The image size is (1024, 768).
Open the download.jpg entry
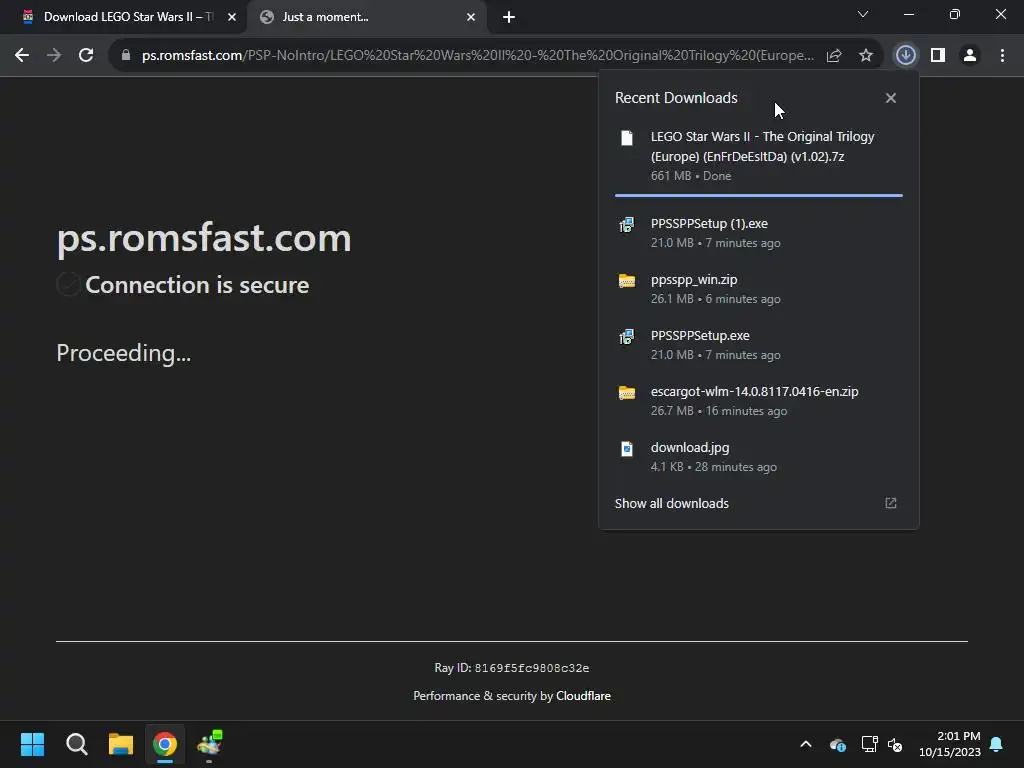pos(759,457)
